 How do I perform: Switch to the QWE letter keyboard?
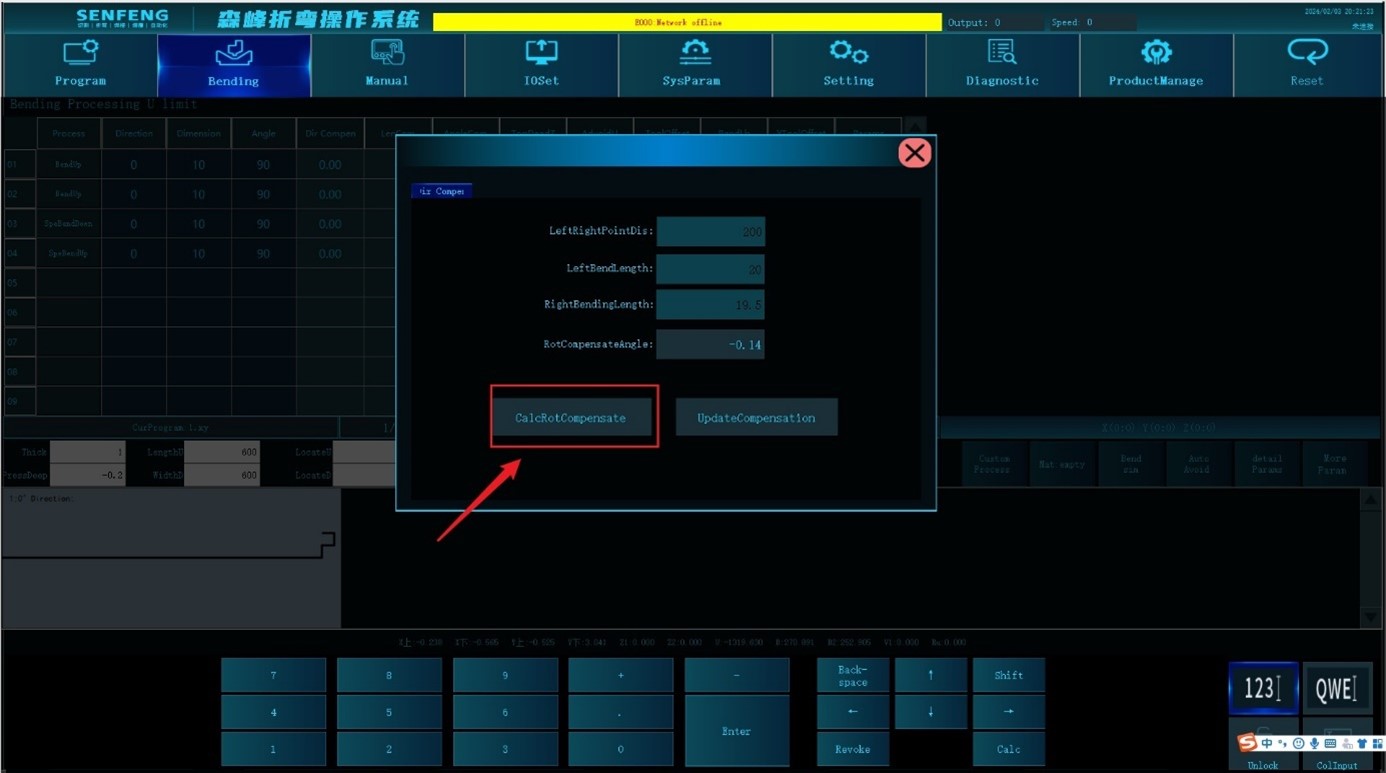(x=1337, y=688)
